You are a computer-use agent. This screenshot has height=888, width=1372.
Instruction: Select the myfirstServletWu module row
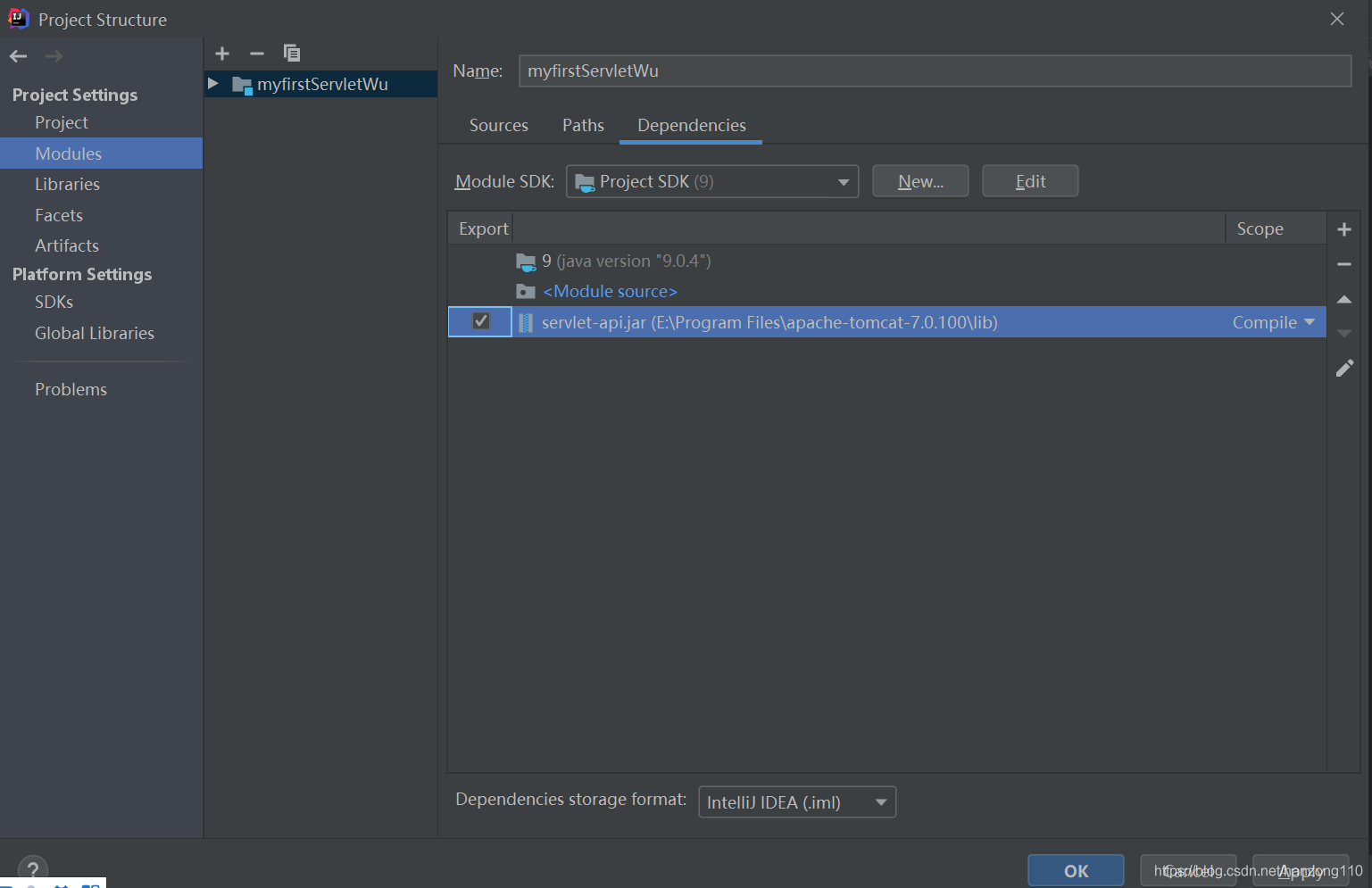321,84
